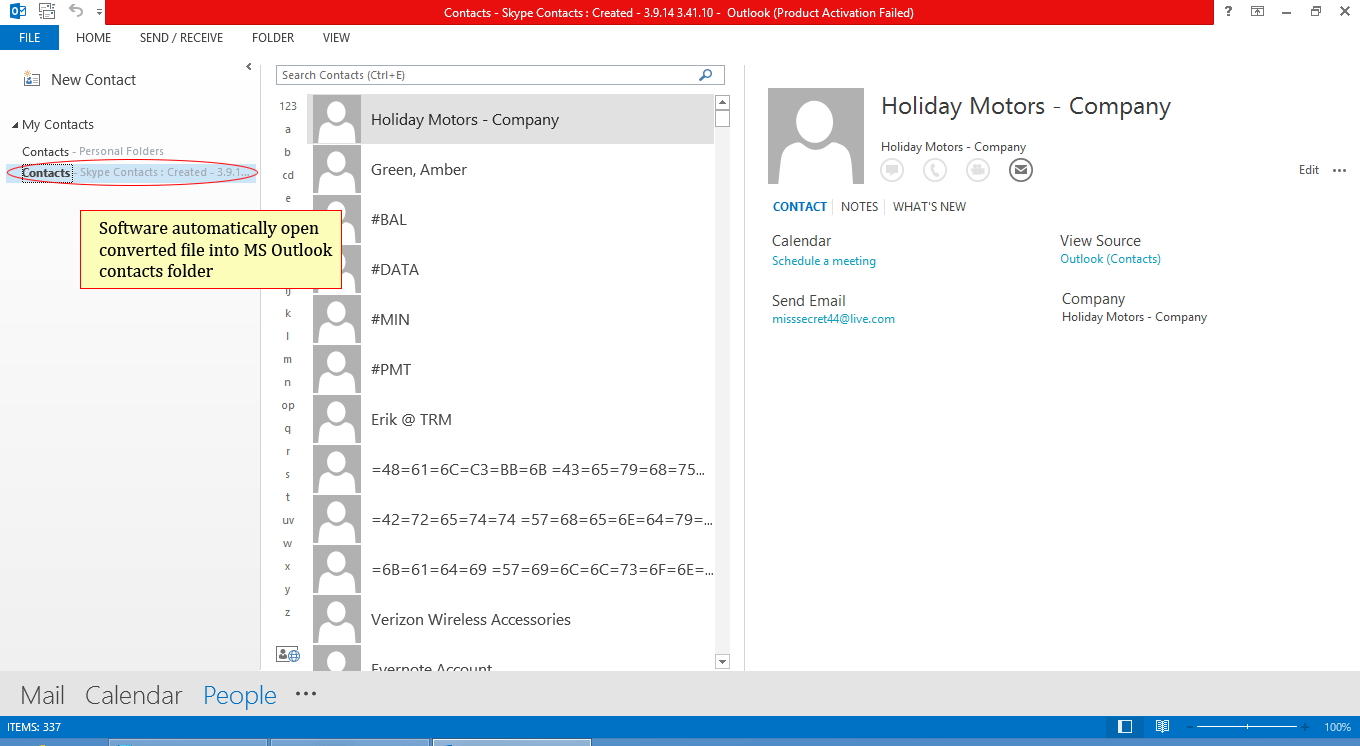Click Erik @ TRM avatar thumbnail

337,419
